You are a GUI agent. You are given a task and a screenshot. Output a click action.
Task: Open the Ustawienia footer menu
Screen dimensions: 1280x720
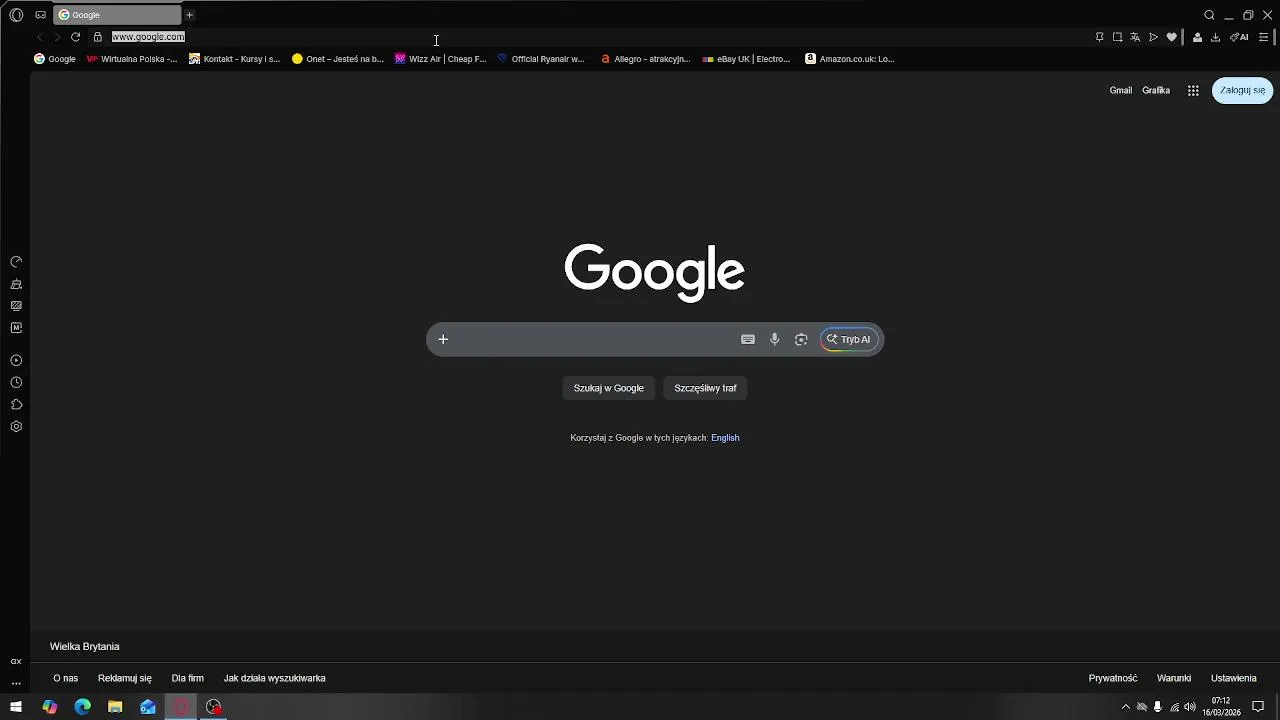point(1234,678)
